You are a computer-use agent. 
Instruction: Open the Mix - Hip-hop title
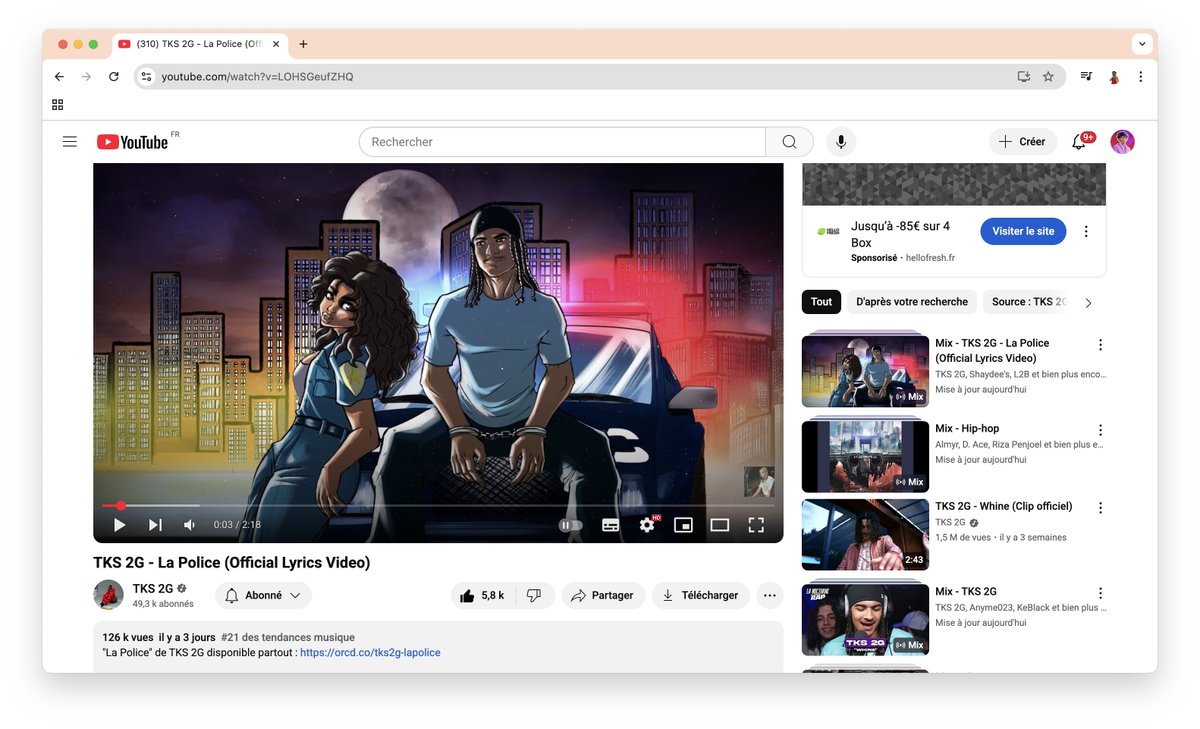[x=967, y=428]
